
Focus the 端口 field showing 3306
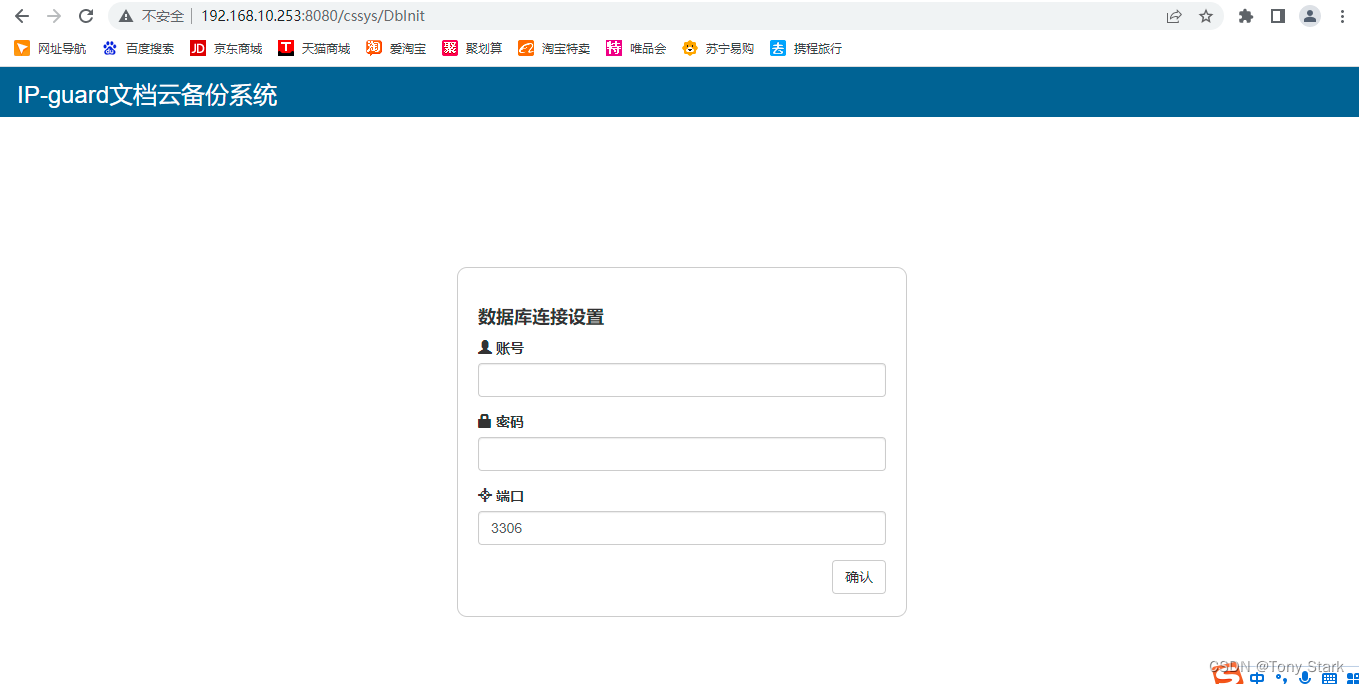(681, 528)
